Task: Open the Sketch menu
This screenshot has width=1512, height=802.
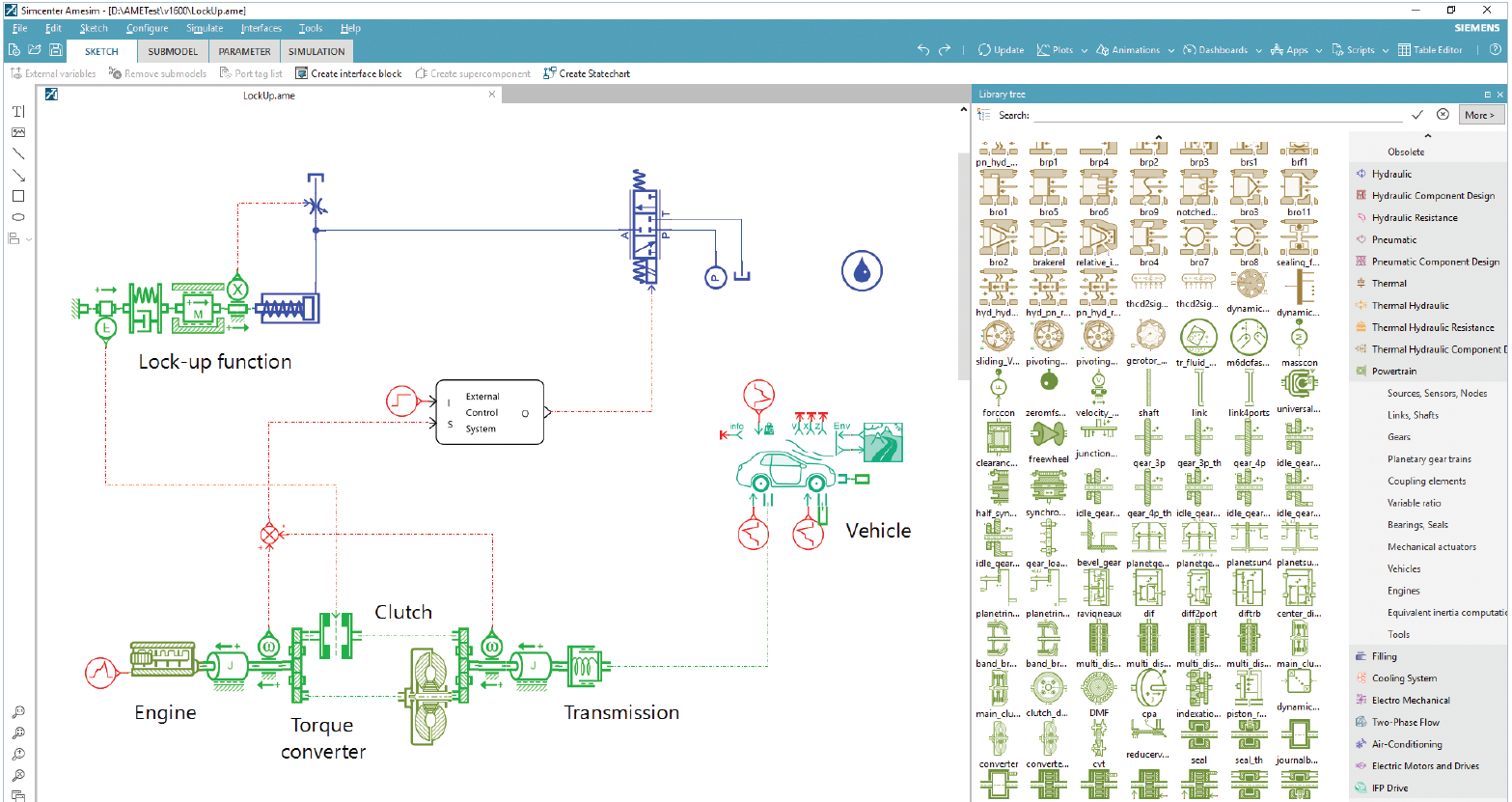Action: coord(94,28)
